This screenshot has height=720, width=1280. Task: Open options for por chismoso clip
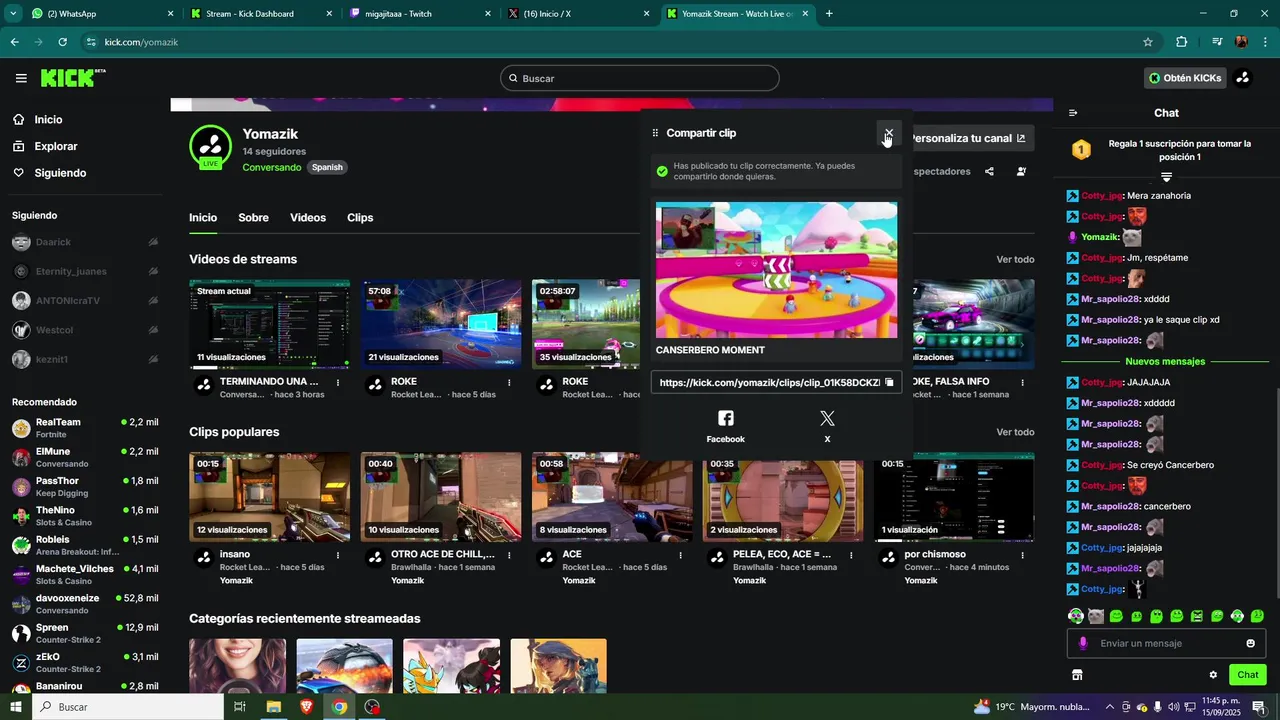pos(1022,555)
